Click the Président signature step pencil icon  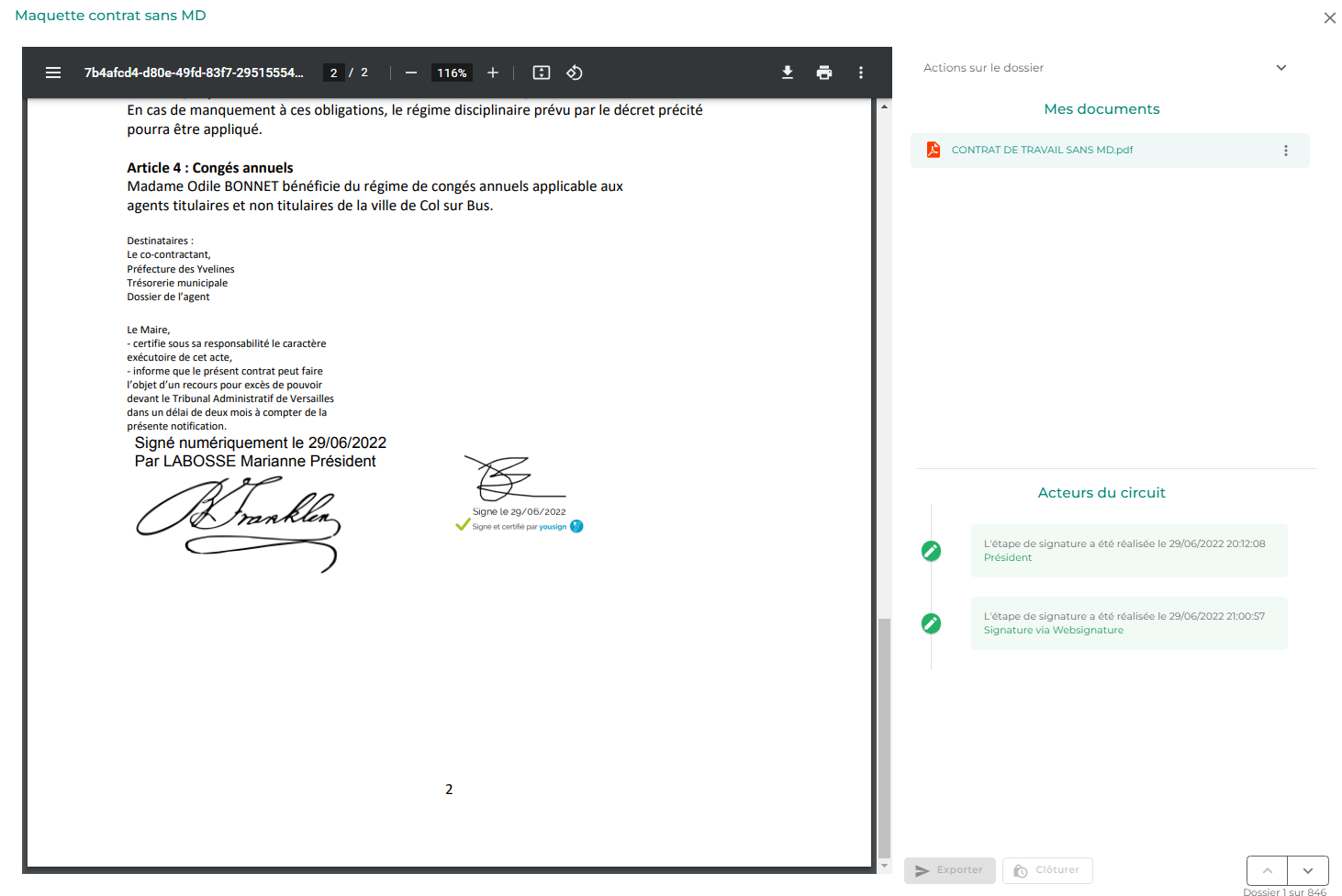(931, 551)
